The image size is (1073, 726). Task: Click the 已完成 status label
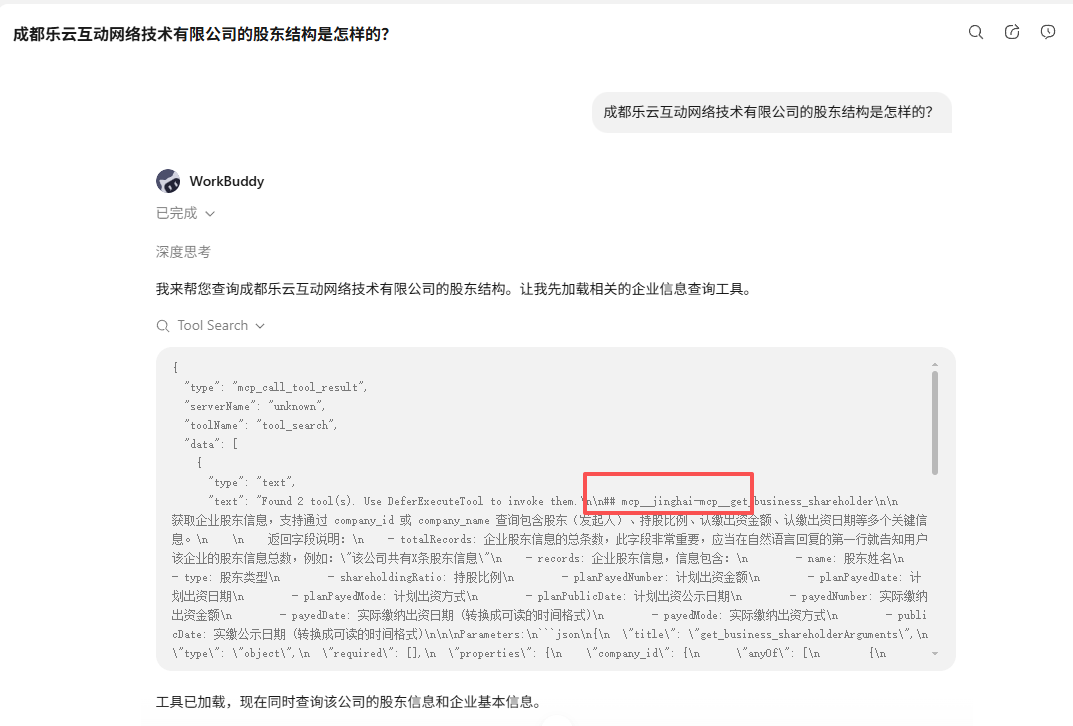click(x=177, y=213)
